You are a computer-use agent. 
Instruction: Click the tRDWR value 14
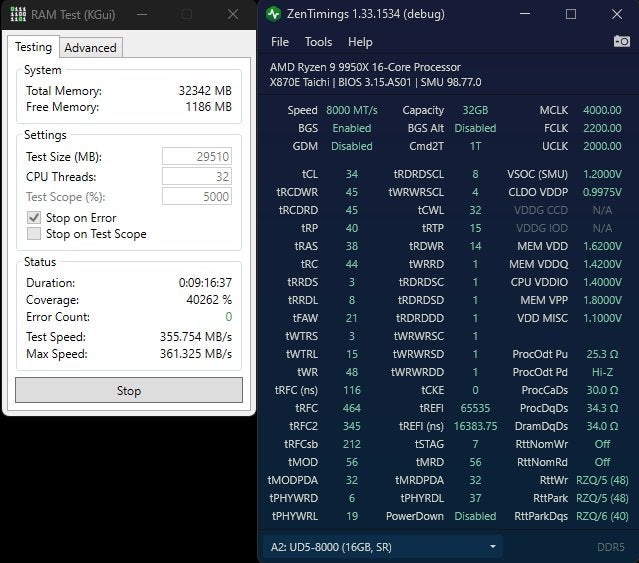click(475, 246)
